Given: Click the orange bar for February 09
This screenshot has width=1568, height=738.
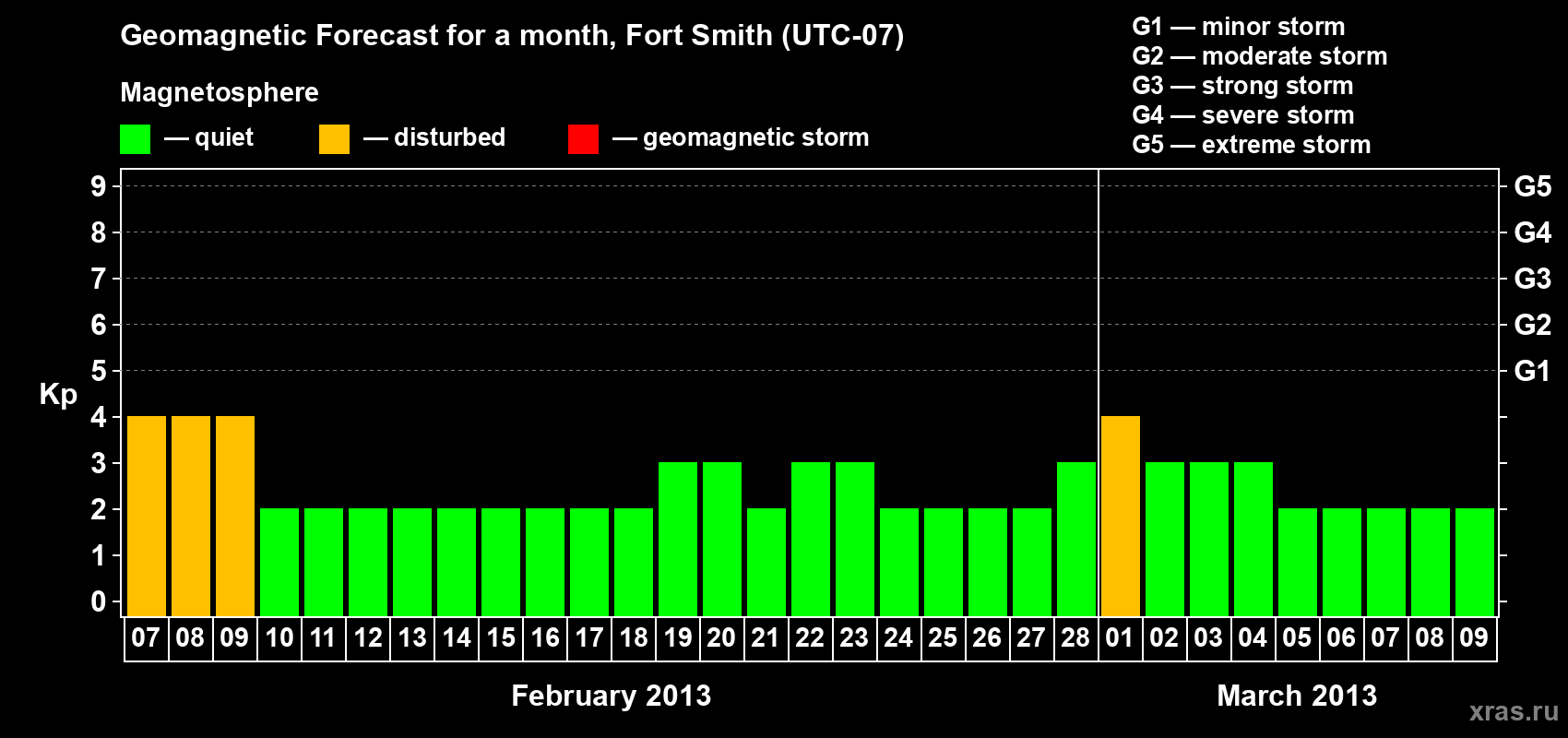Looking at the screenshot, I should (x=235, y=516).
